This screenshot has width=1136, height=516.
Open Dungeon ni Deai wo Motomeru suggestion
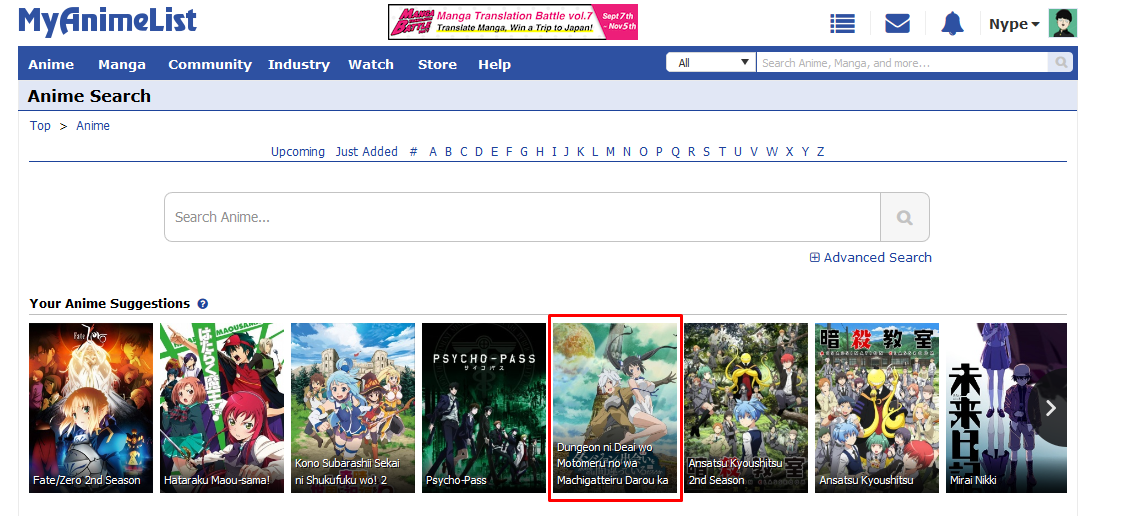click(615, 408)
